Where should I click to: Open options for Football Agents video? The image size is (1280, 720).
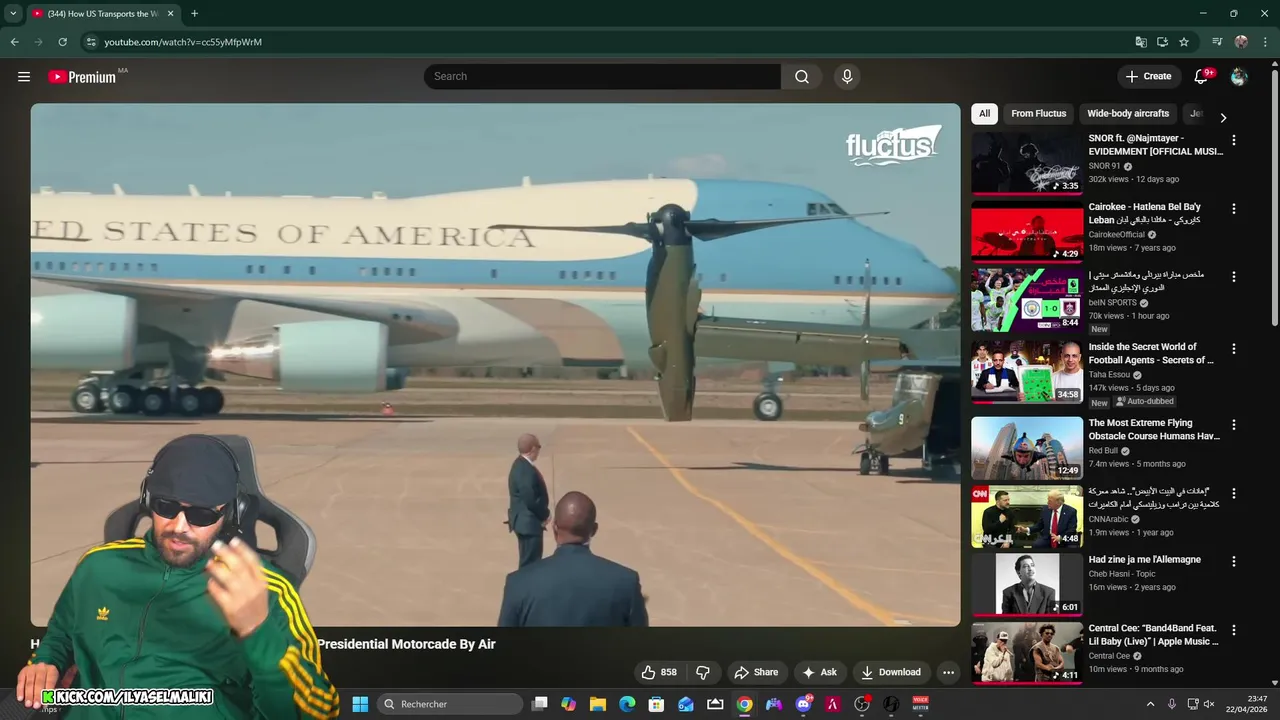click(x=1233, y=349)
